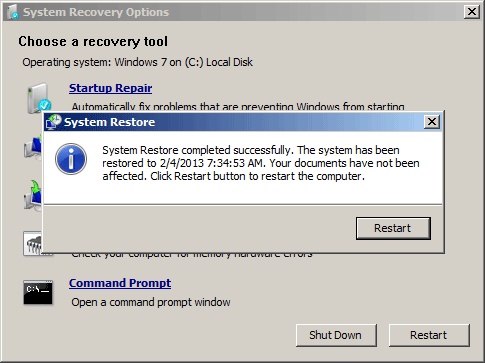485x363 pixels.
Task: Close the System Recovery Options window
Action: click(x=472, y=12)
